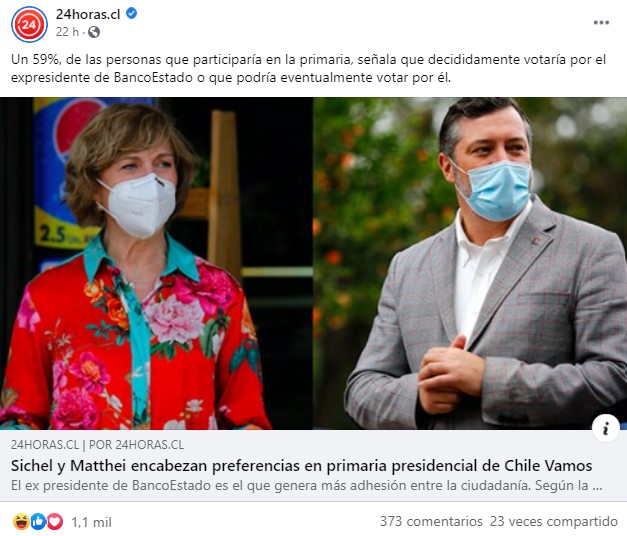Show the 23 veces compartido list
Screen dimensions: 627x536
tap(554, 522)
